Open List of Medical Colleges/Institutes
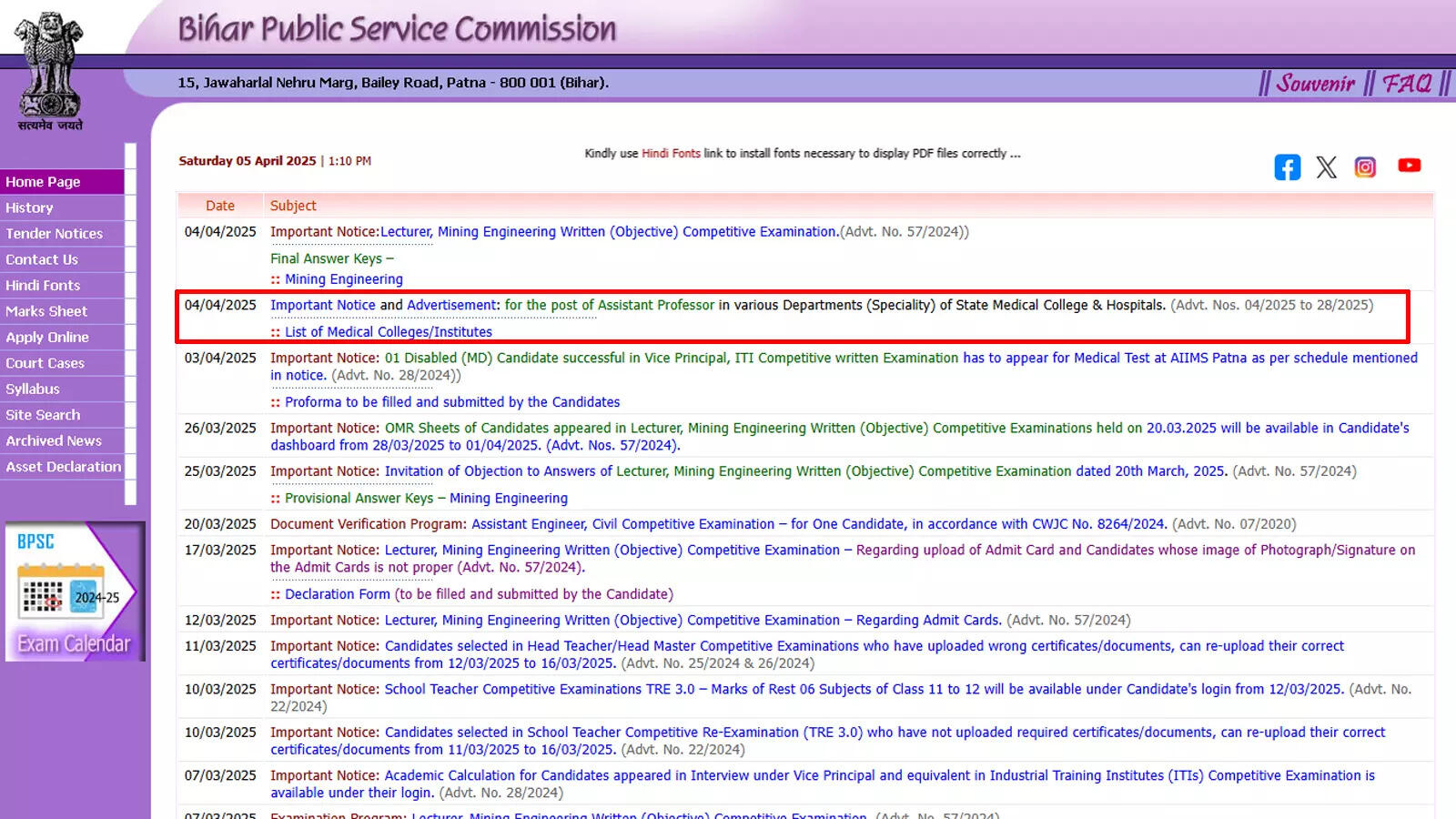Image resolution: width=1456 pixels, height=819 pixels. click(x=388, y=331)
